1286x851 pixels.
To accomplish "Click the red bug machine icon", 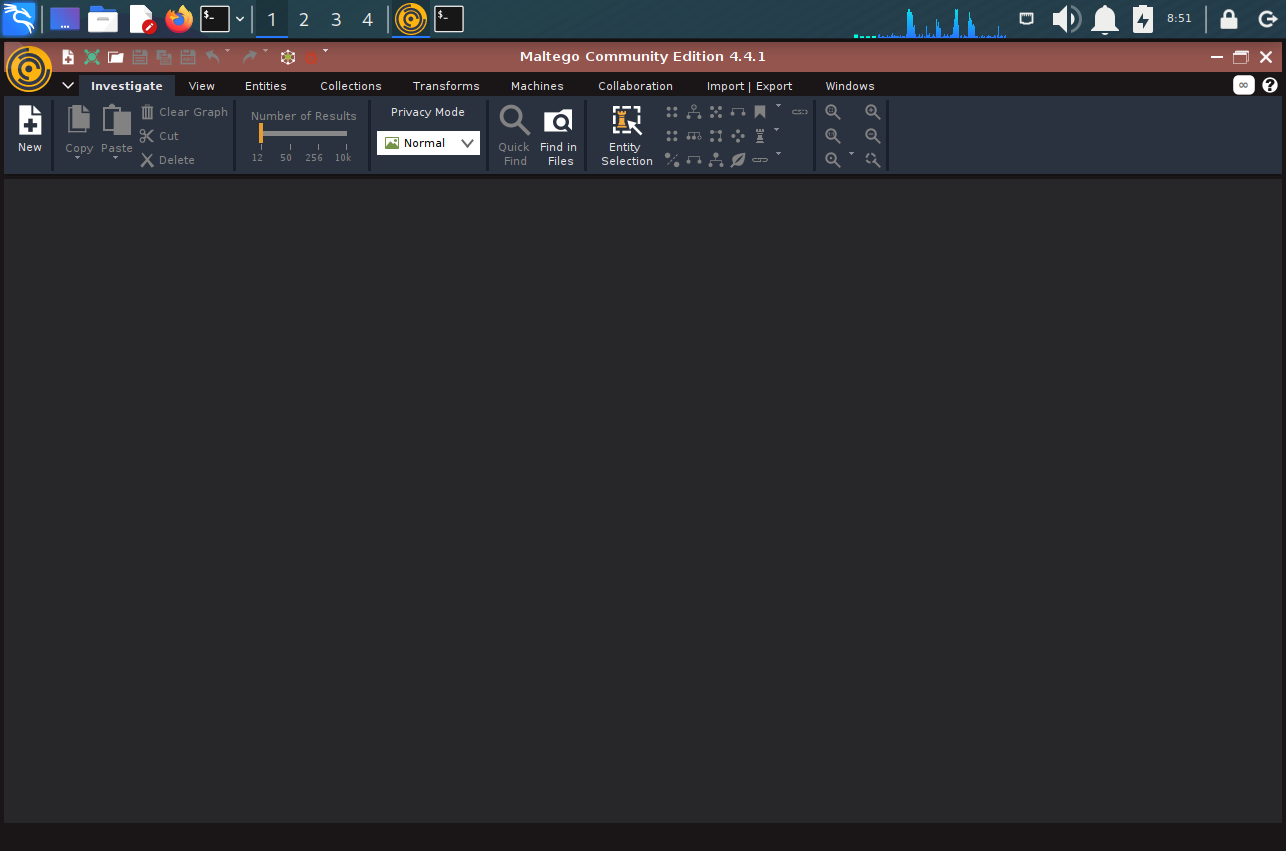I will 311,57.
